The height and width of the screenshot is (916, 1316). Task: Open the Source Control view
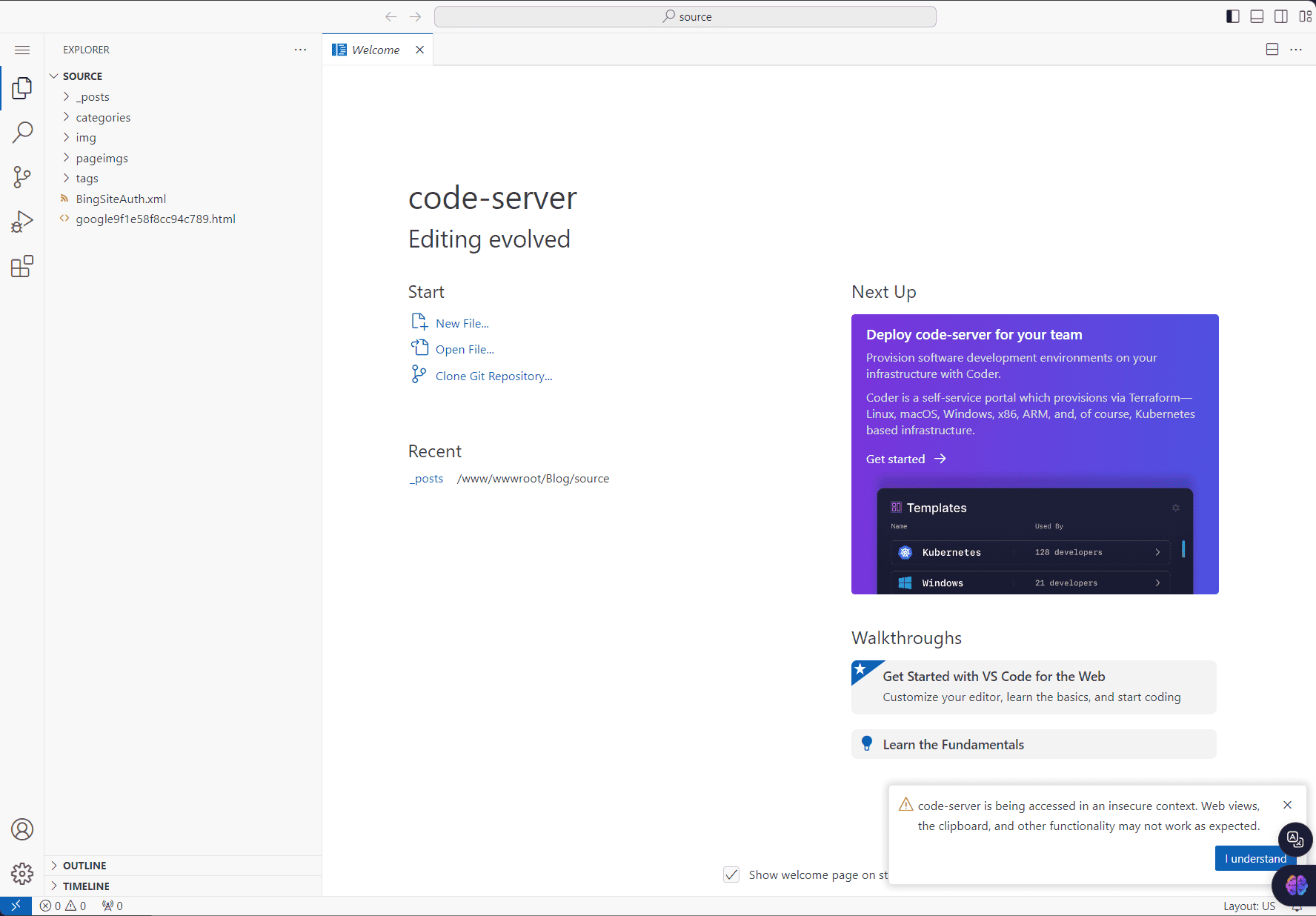(x=22, y=177)
